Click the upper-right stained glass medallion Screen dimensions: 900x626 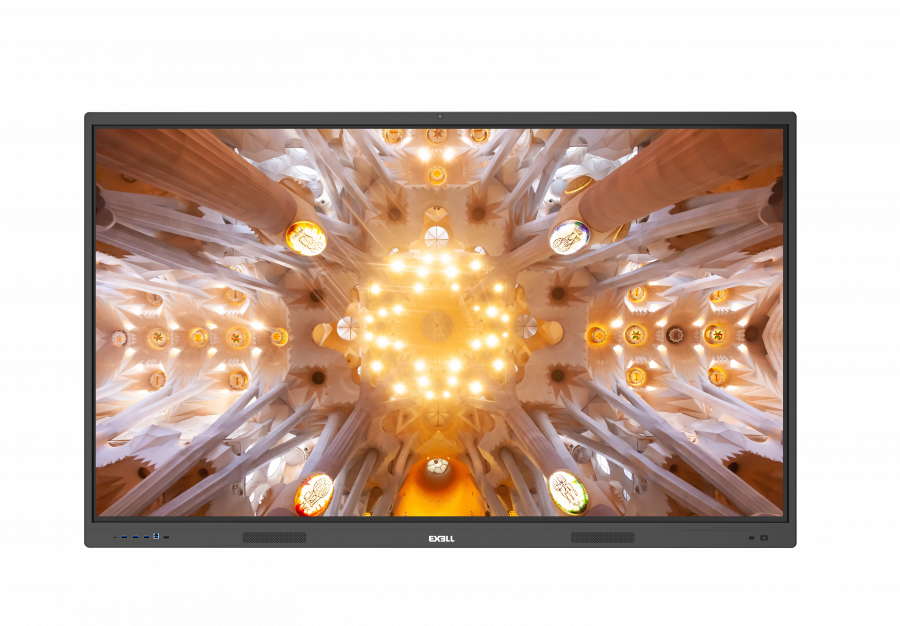(569, 237)
